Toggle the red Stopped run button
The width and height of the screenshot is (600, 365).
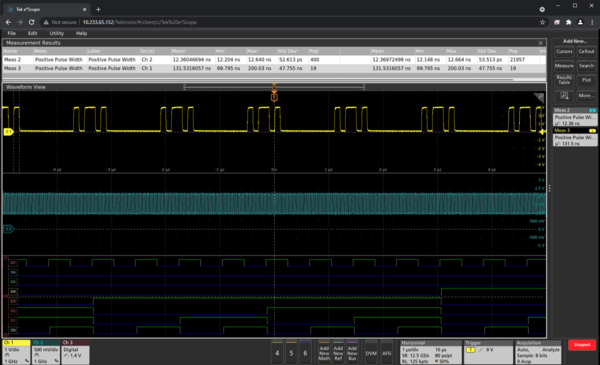point(582,345)
